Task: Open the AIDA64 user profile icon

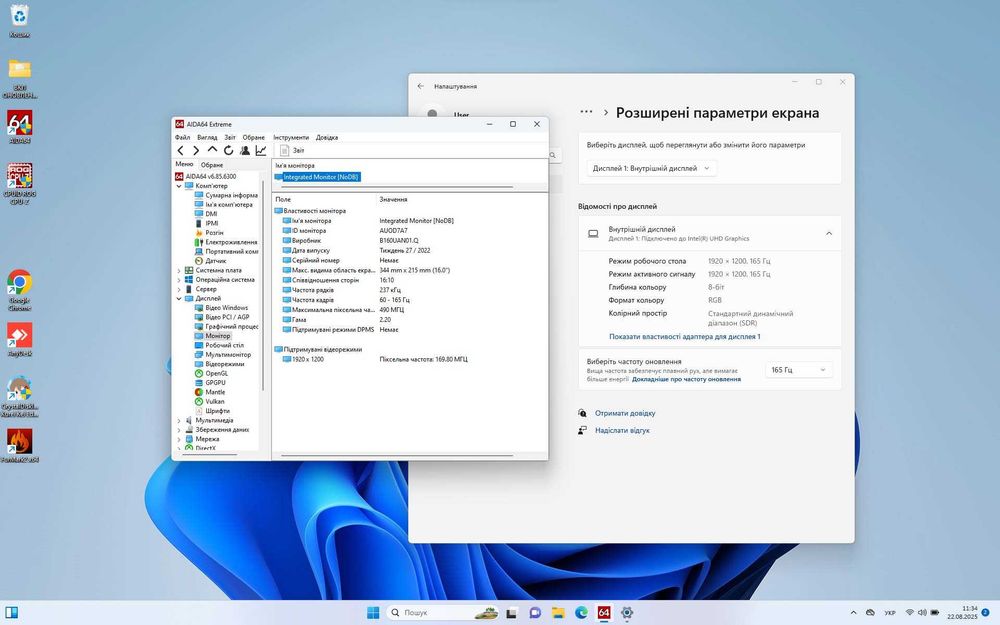Action: coord(245,151)
